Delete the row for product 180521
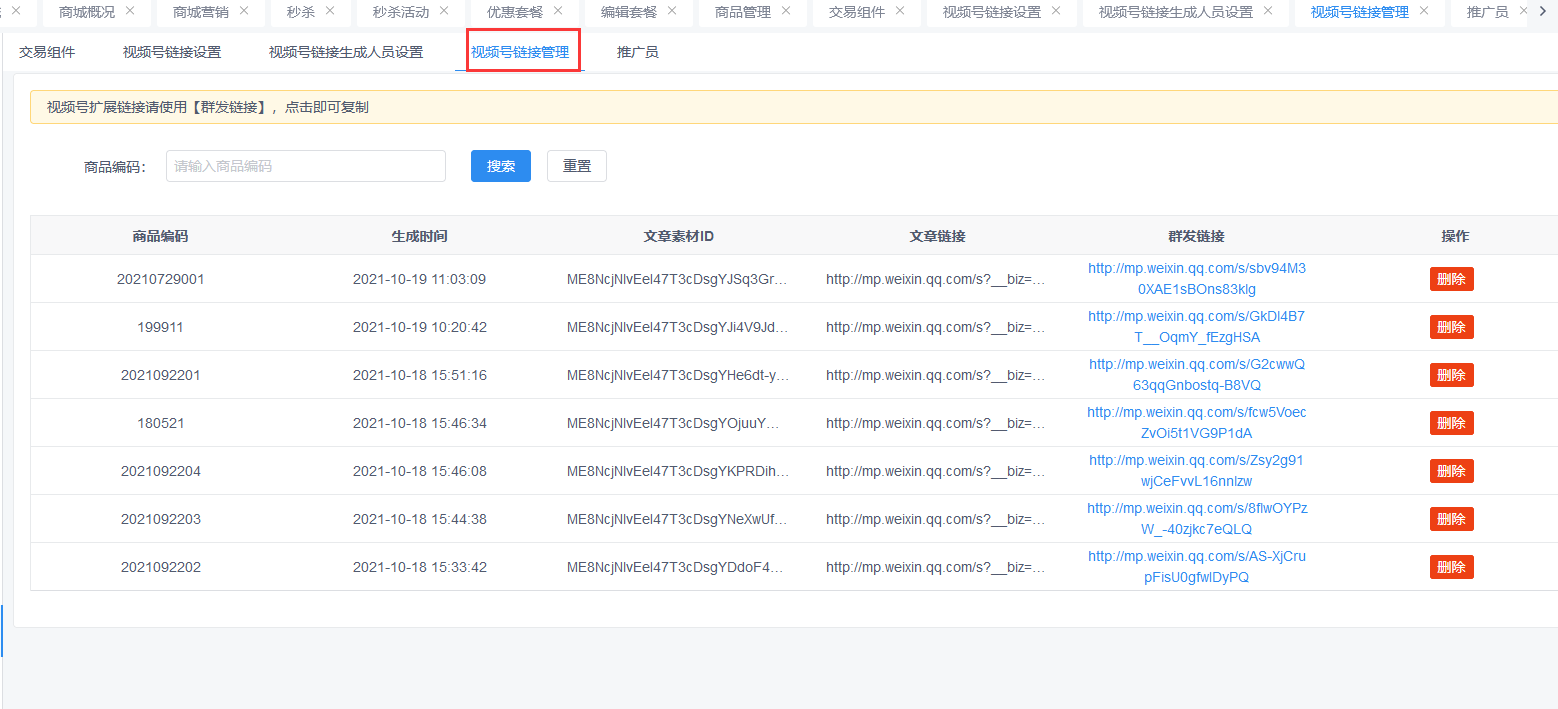1558x709 pixels. [1451, 423]
